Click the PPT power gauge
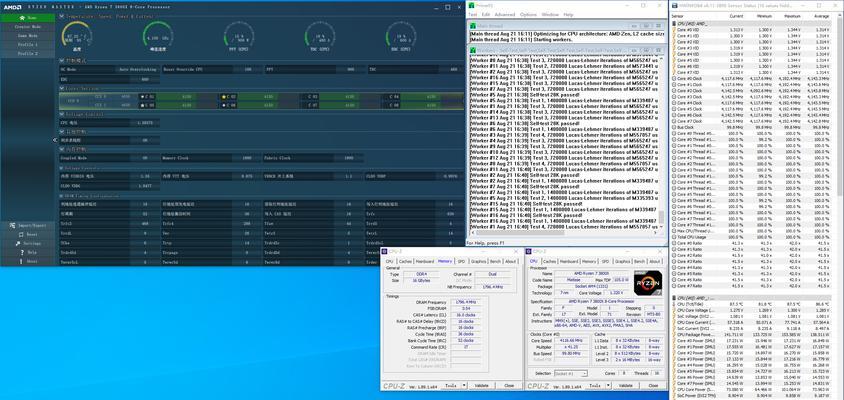 click(238, 36)
